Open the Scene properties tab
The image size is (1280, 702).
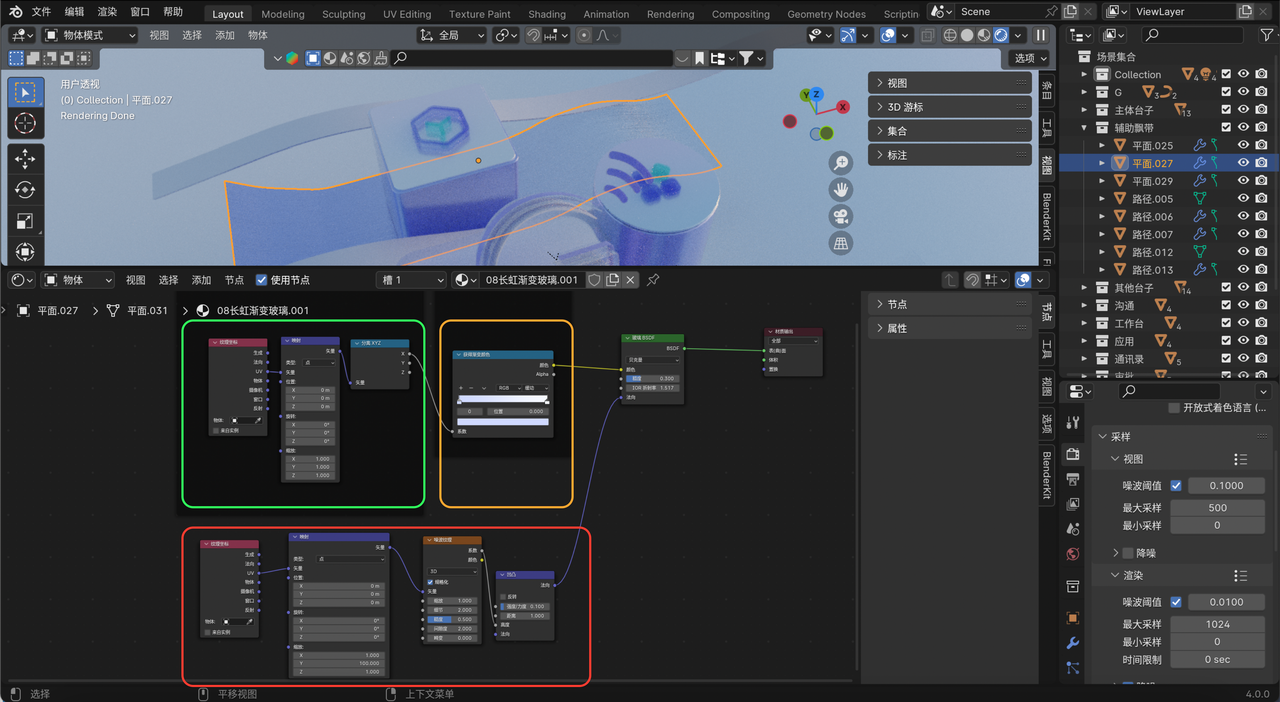(x=1072, y=529)
